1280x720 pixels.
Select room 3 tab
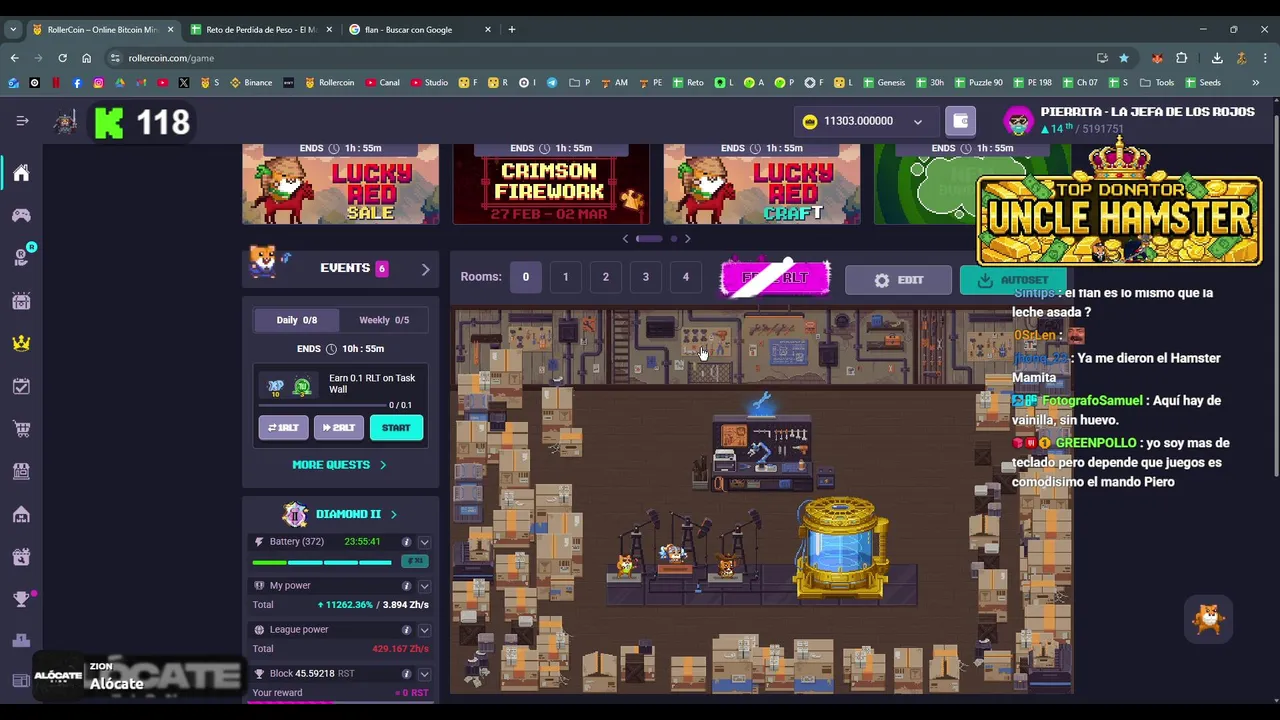[x=645, y=277]
